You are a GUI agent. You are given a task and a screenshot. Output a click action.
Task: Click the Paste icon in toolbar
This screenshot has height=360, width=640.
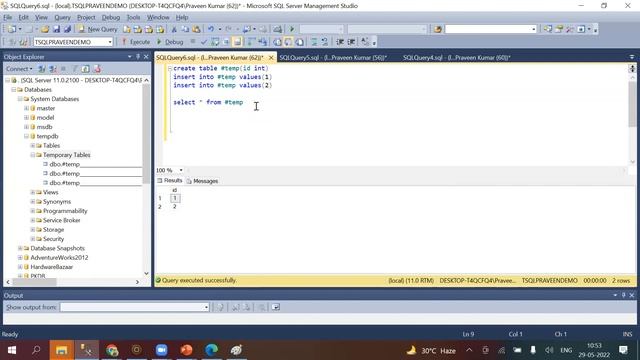point(196,29)
